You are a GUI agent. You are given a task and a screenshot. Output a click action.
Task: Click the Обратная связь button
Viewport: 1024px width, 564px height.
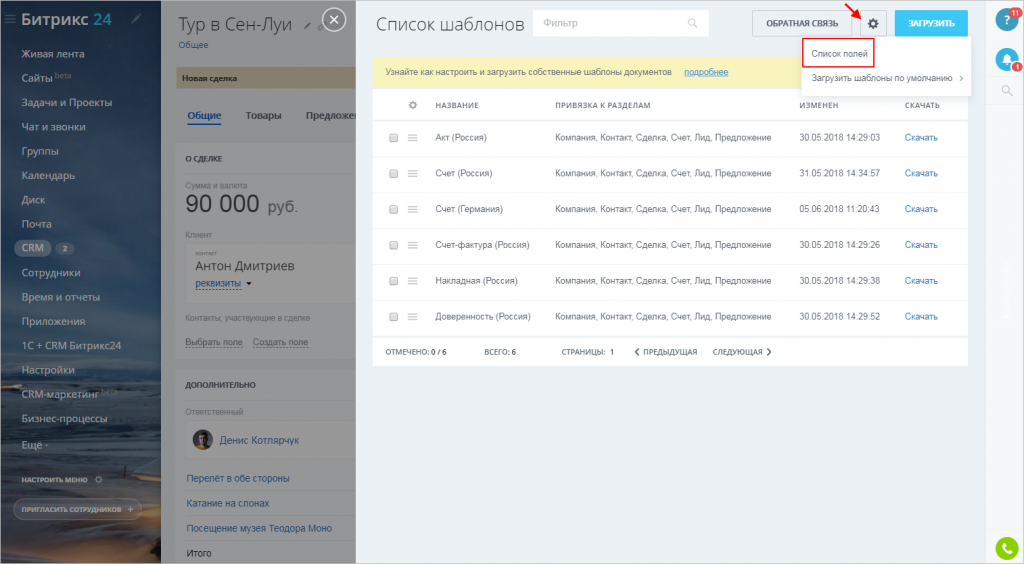point(802,24)
